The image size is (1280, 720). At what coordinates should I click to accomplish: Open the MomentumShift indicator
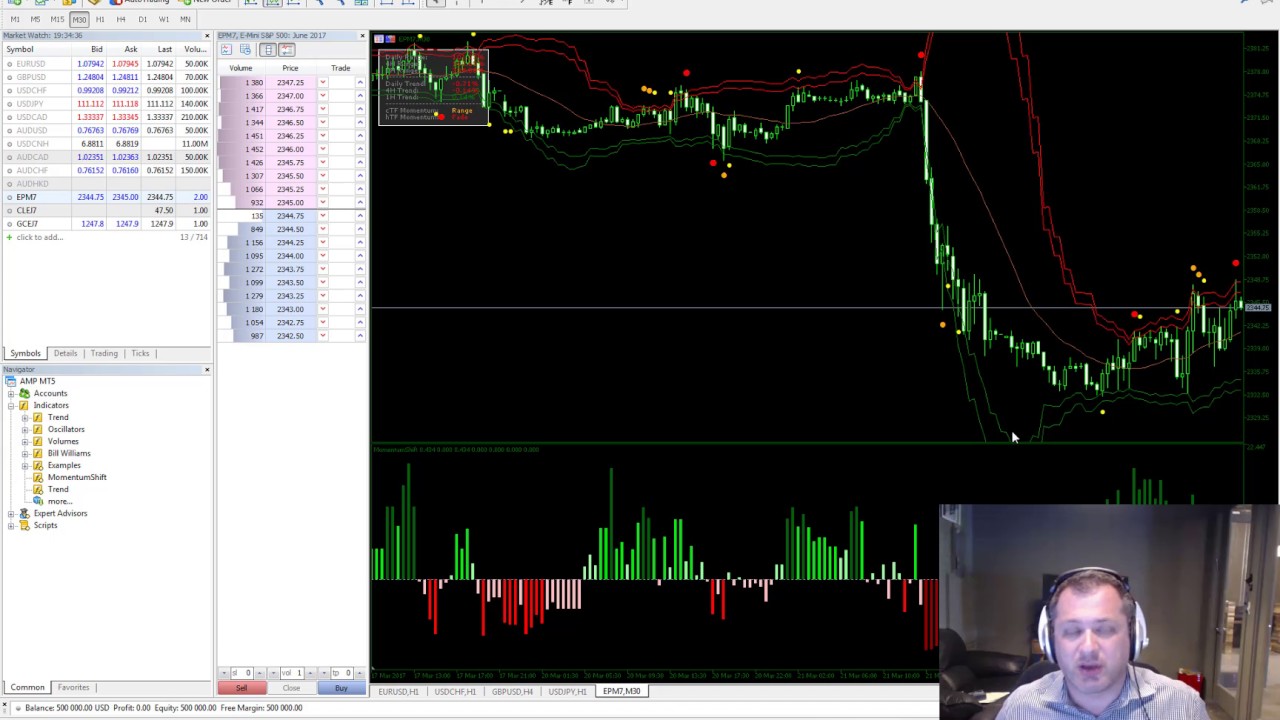click(x=77, y=477)
